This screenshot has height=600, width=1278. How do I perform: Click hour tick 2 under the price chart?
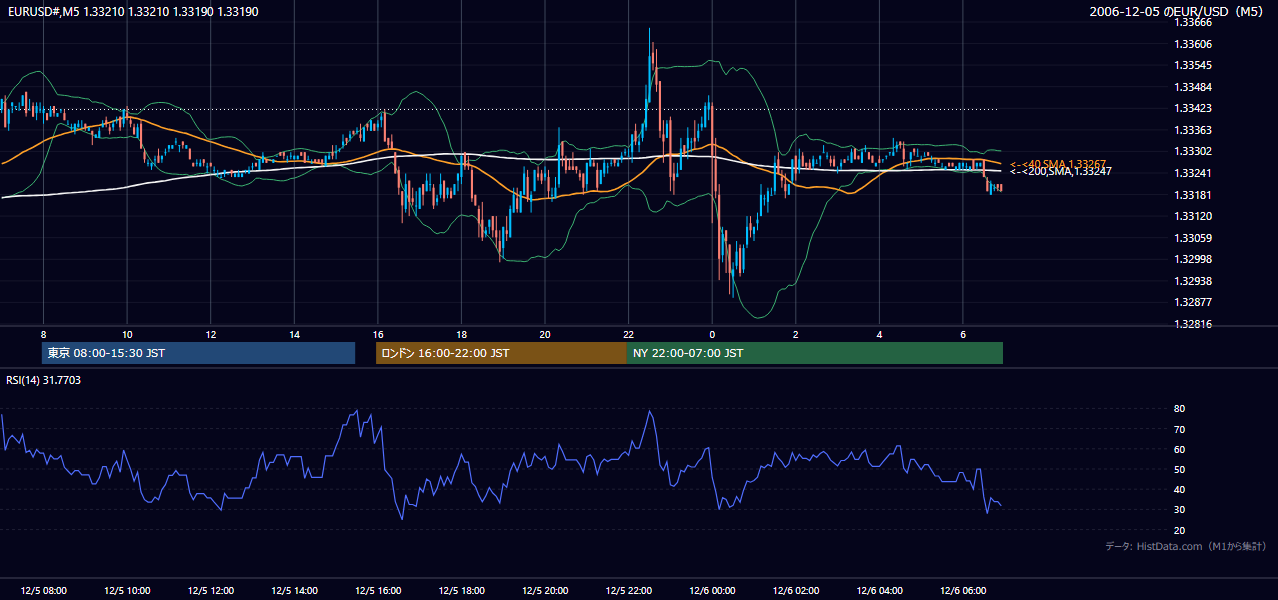(x=796, y=334)
